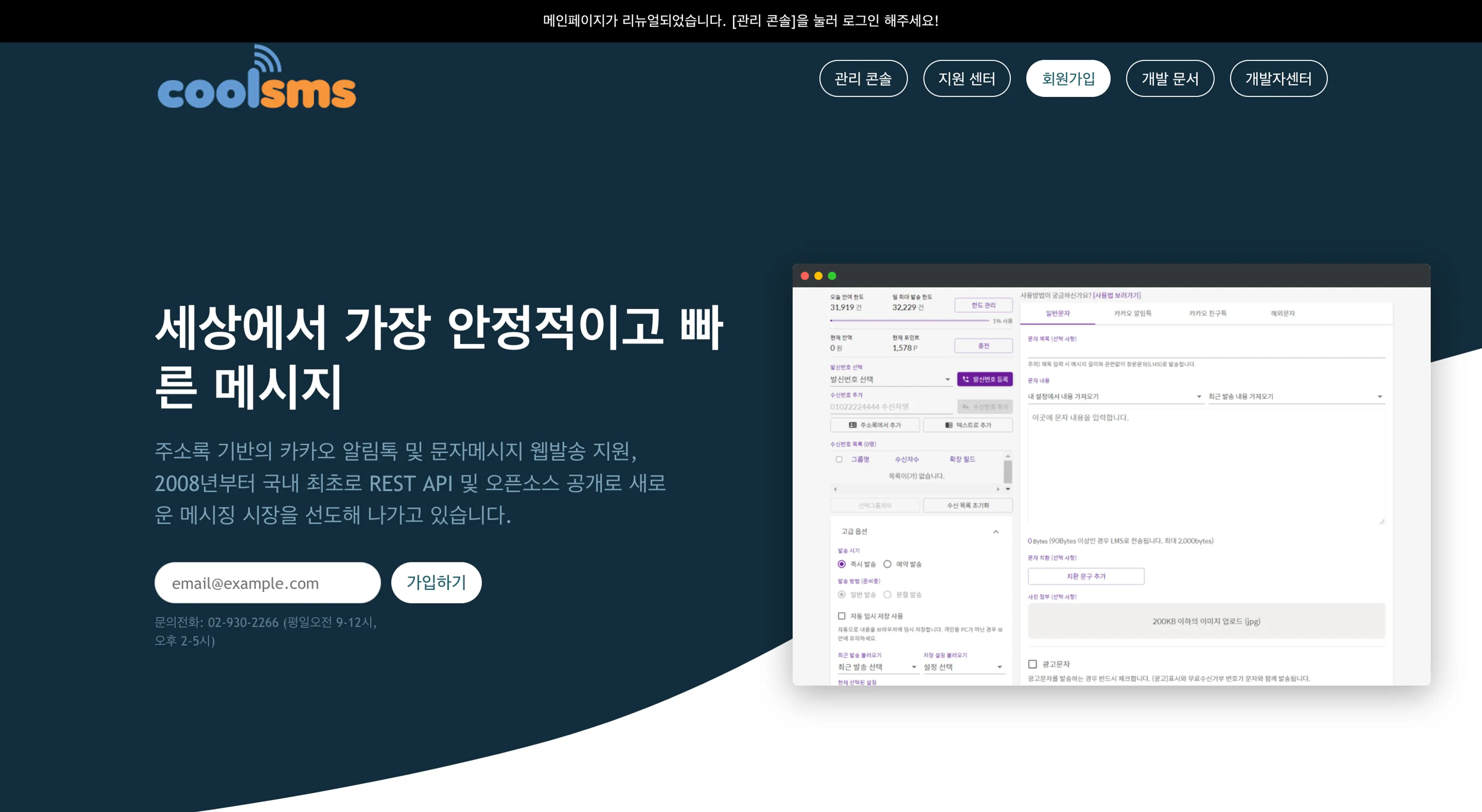Click the recipient list scroll up arrow
1482x812 pixels.
point(1008,456)
